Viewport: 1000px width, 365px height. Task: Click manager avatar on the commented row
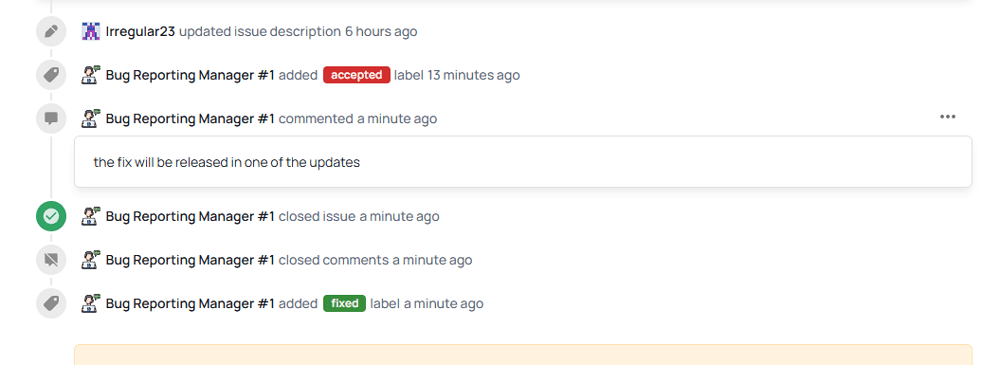[91, 119]
